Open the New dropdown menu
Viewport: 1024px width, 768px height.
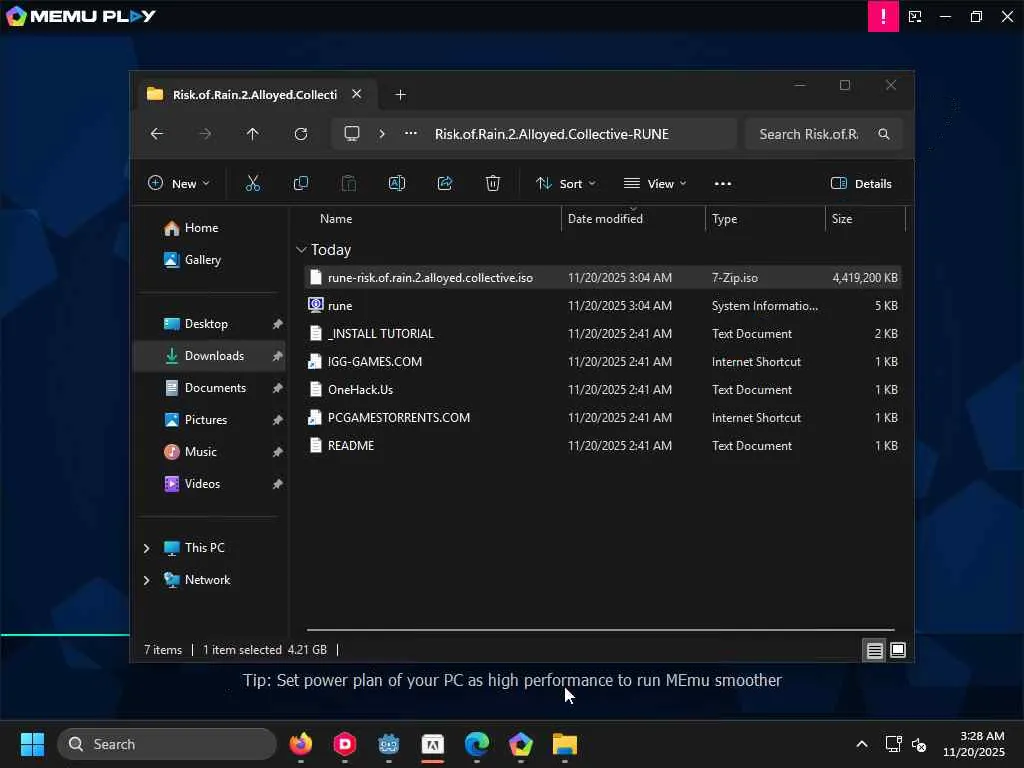click(178, 184)
